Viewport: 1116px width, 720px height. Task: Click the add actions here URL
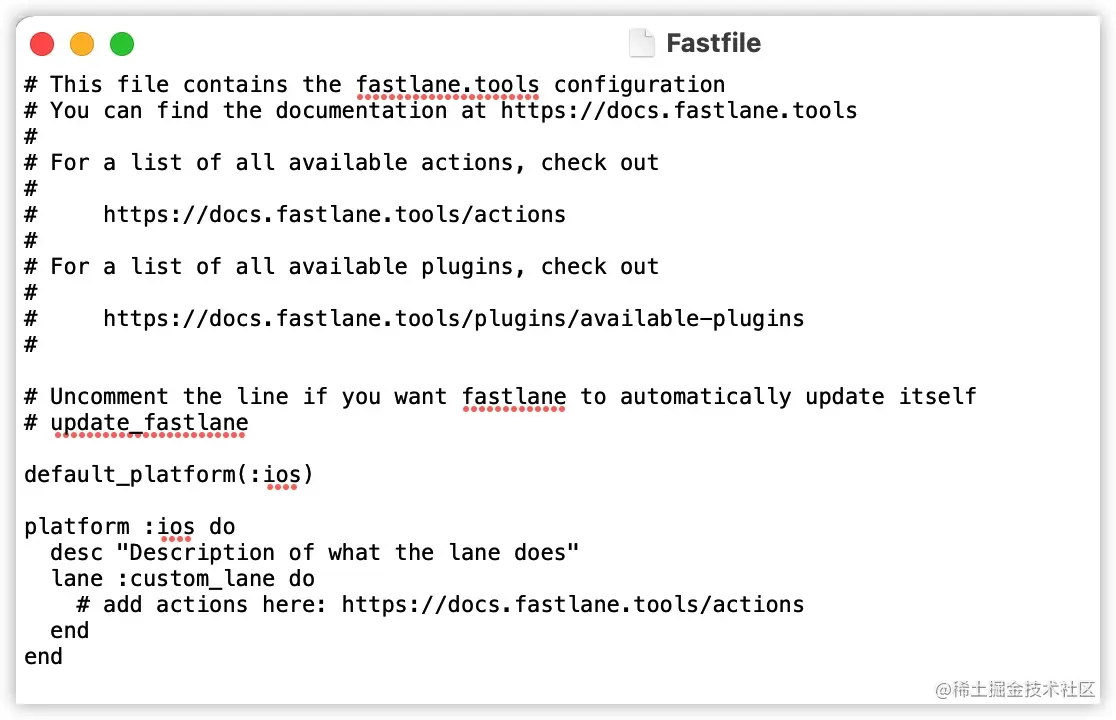coord(573,604)
